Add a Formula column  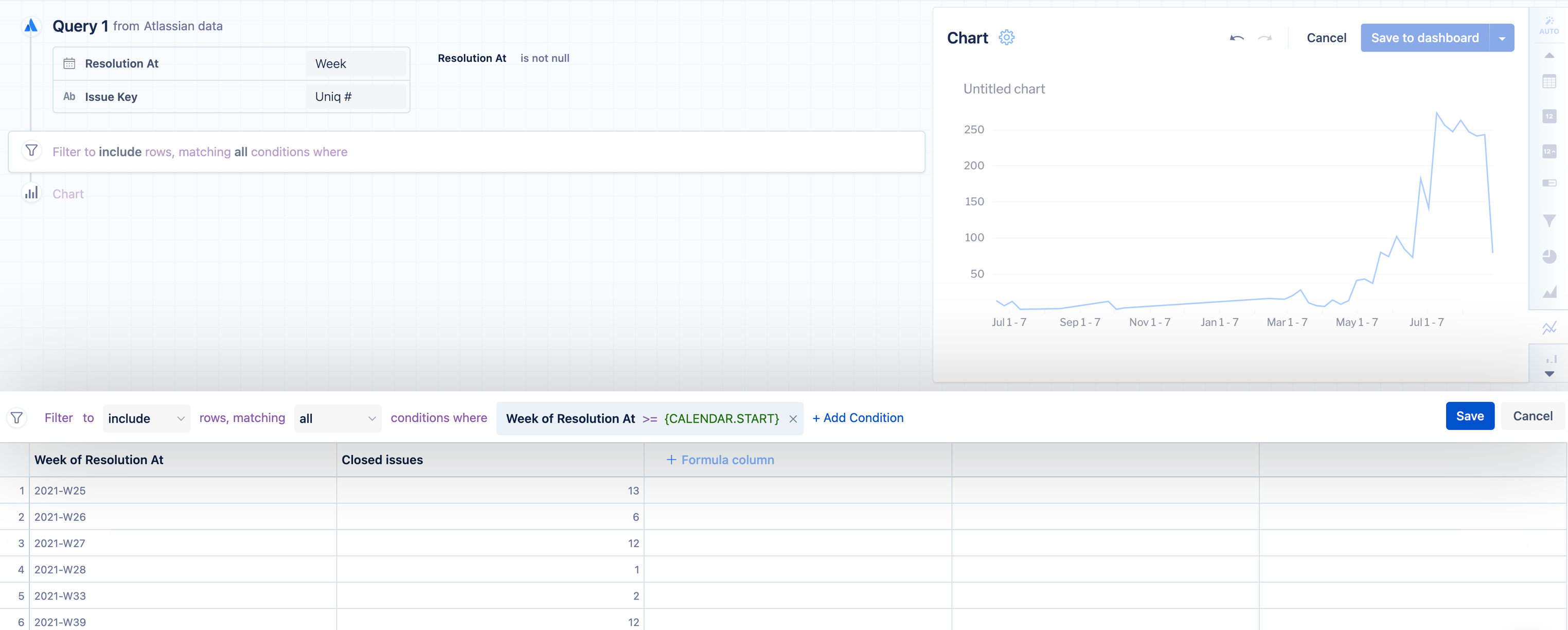click(x=720, y=460)
